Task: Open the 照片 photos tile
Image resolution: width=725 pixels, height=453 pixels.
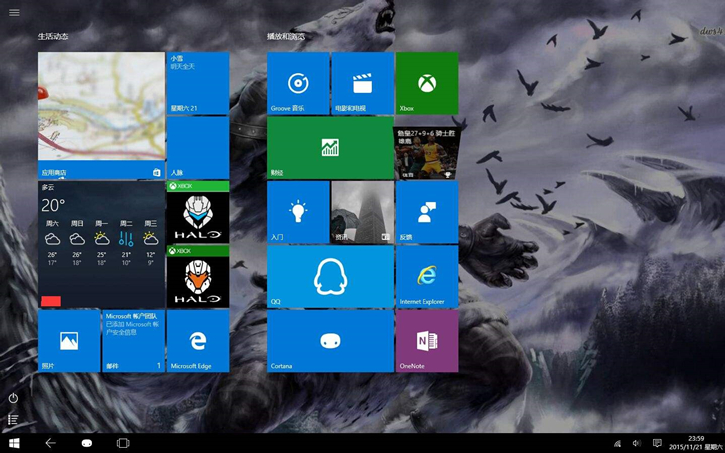Action: (x=69, y=341)
